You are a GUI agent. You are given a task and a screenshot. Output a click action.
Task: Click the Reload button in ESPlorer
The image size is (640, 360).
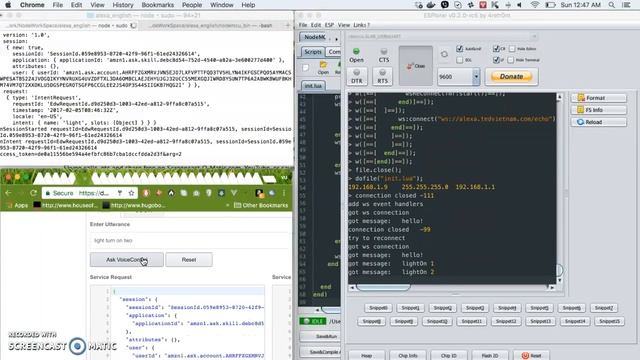point(598,122)
